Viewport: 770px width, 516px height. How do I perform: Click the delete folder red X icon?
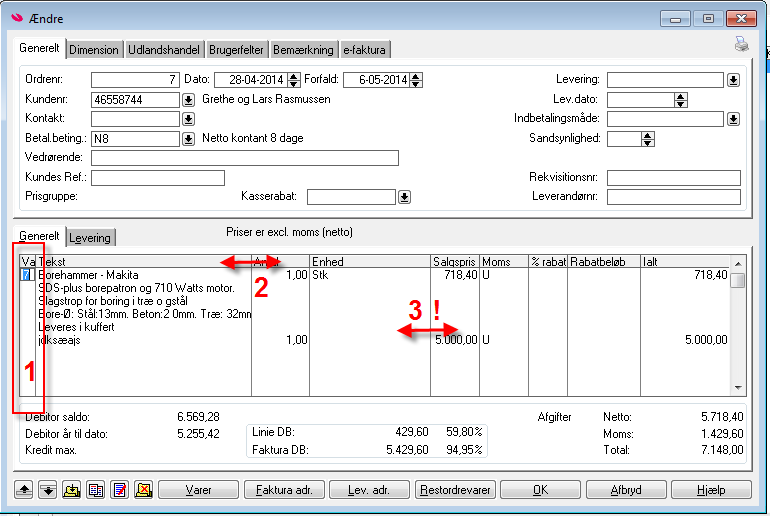coord(143,489)
